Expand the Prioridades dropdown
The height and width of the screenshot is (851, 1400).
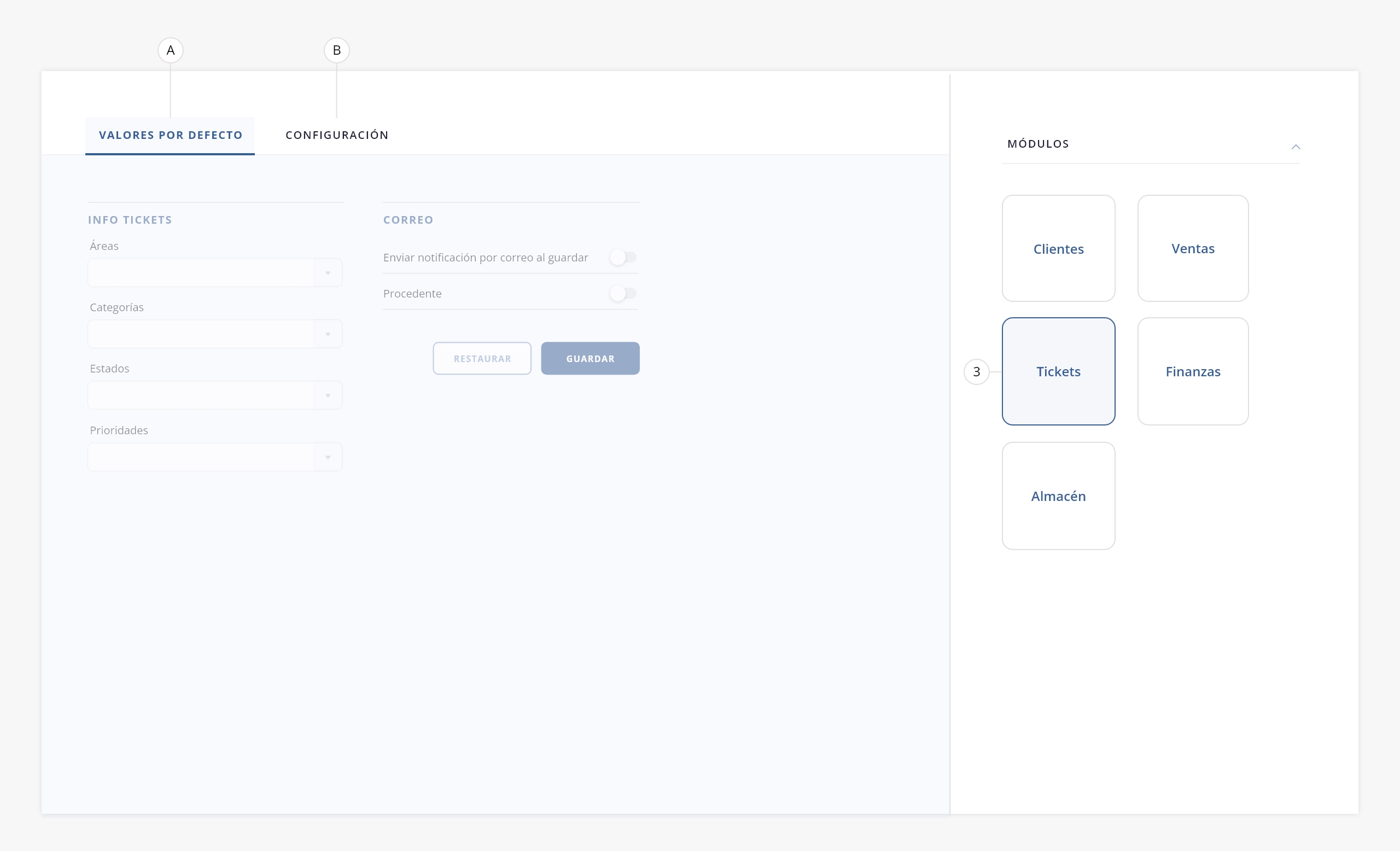pos(328,457)
